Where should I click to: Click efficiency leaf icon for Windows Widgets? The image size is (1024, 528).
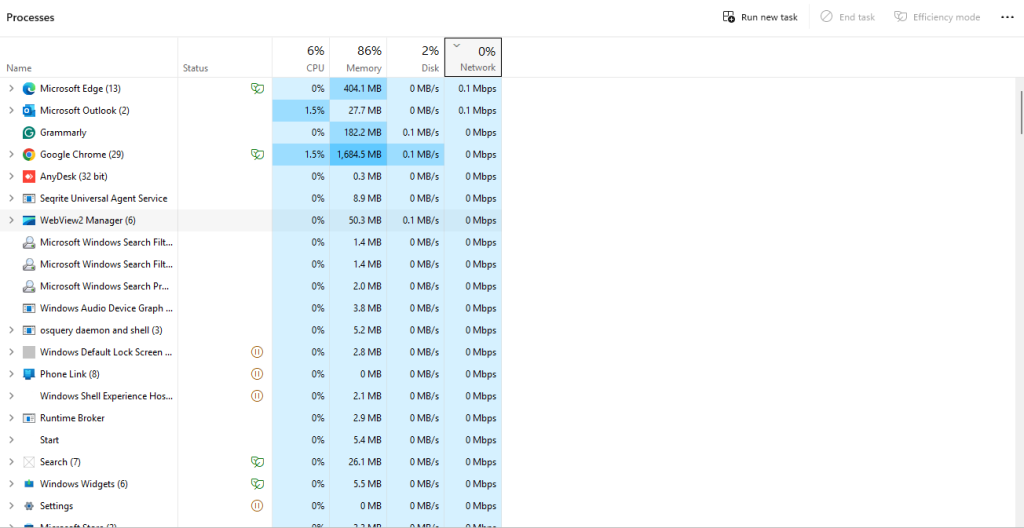pos(257,484)
